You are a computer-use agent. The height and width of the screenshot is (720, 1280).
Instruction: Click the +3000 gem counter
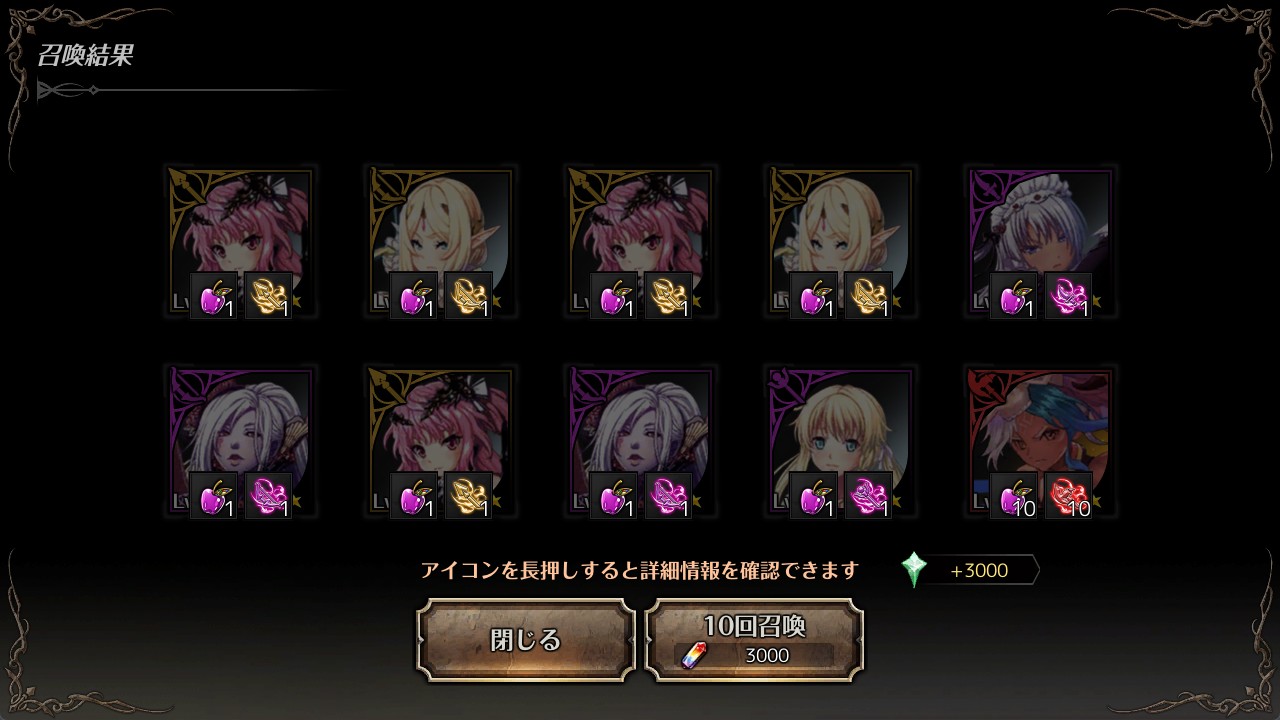tap(979, 571)
